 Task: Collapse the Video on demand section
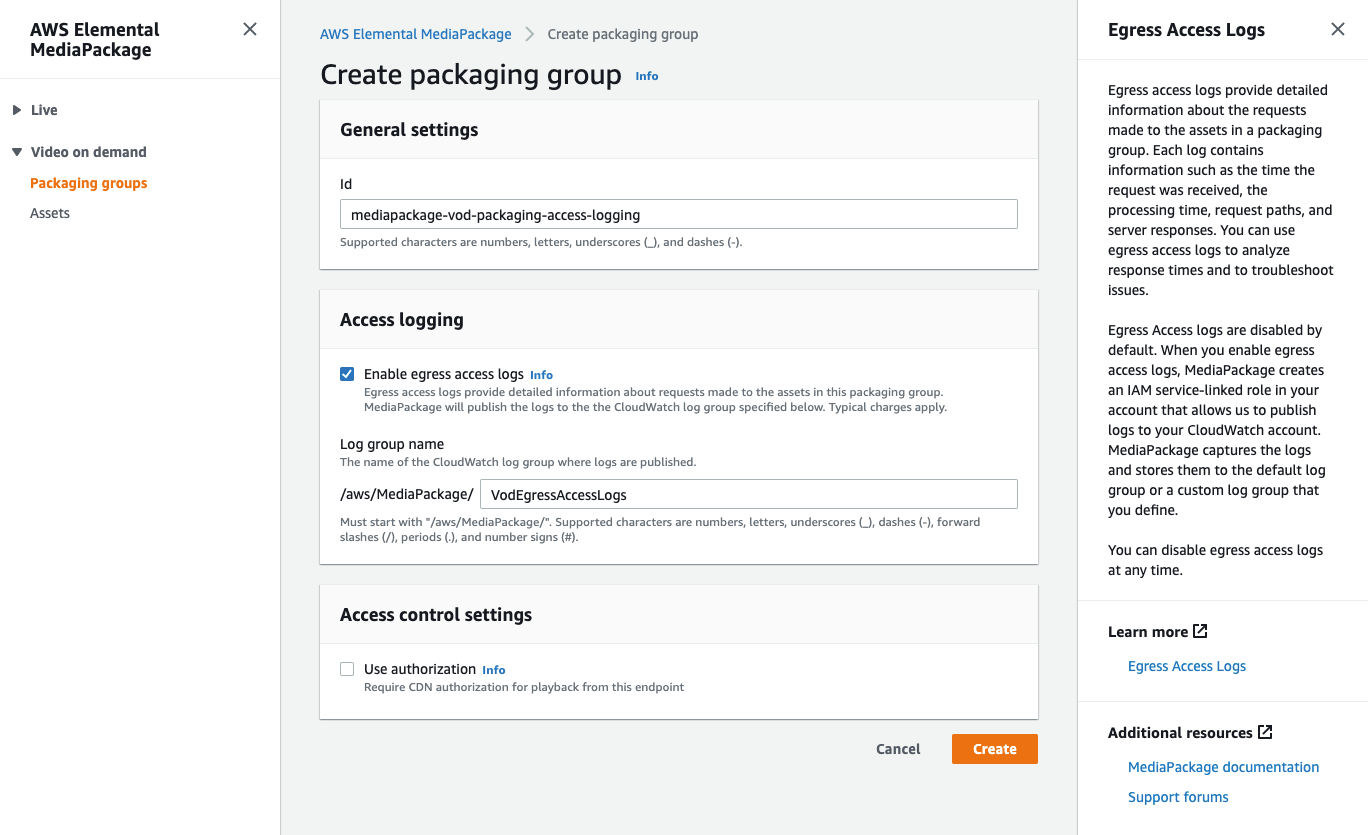click(17, 152)
